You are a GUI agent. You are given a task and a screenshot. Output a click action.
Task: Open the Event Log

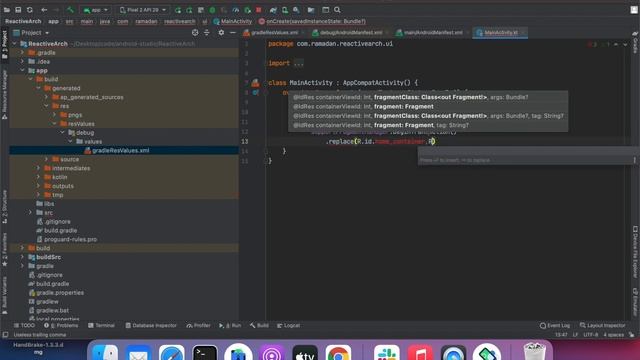[x=555, y=326]
